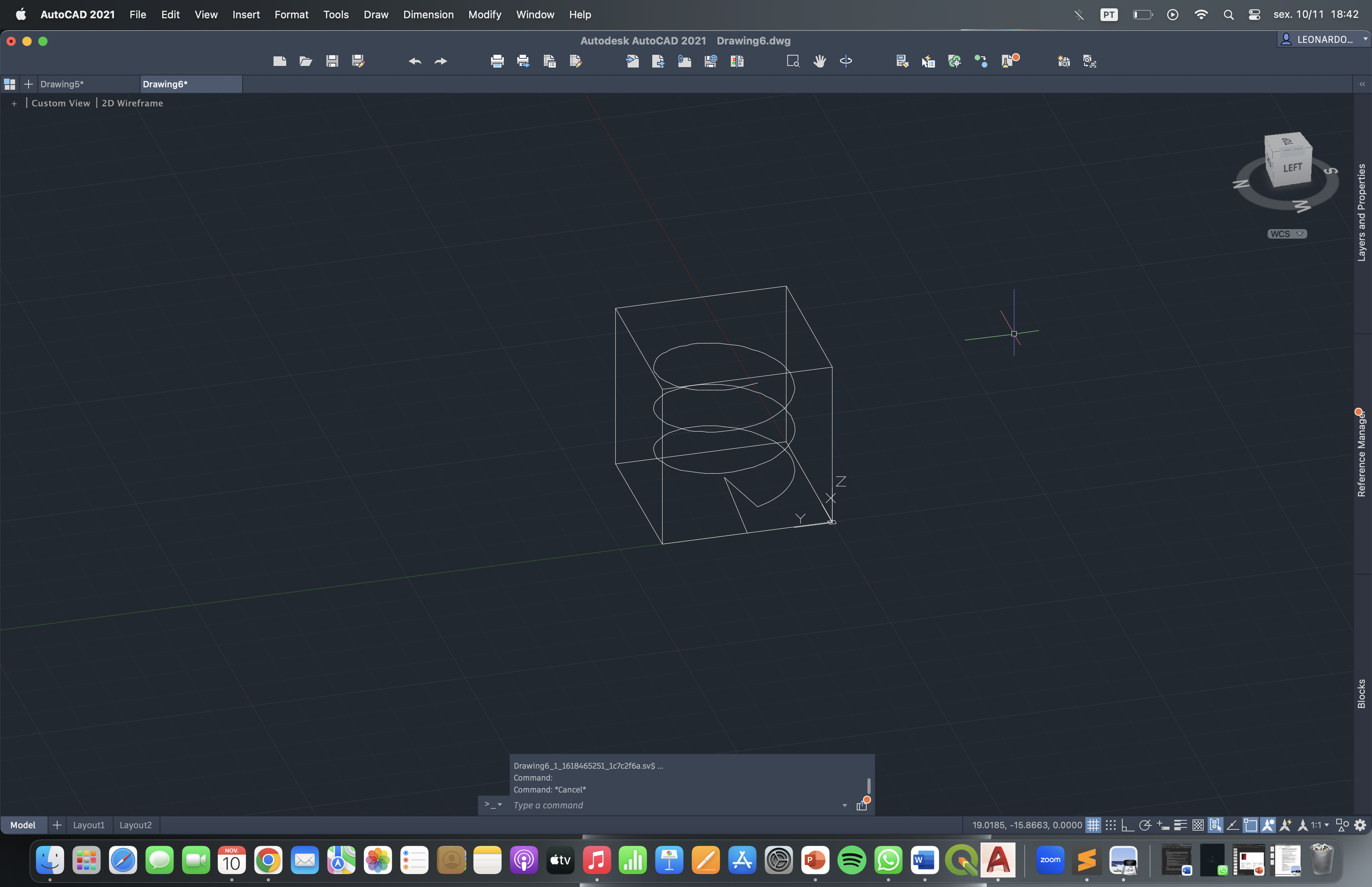Open the Blocks palette

click(1362, 694)
